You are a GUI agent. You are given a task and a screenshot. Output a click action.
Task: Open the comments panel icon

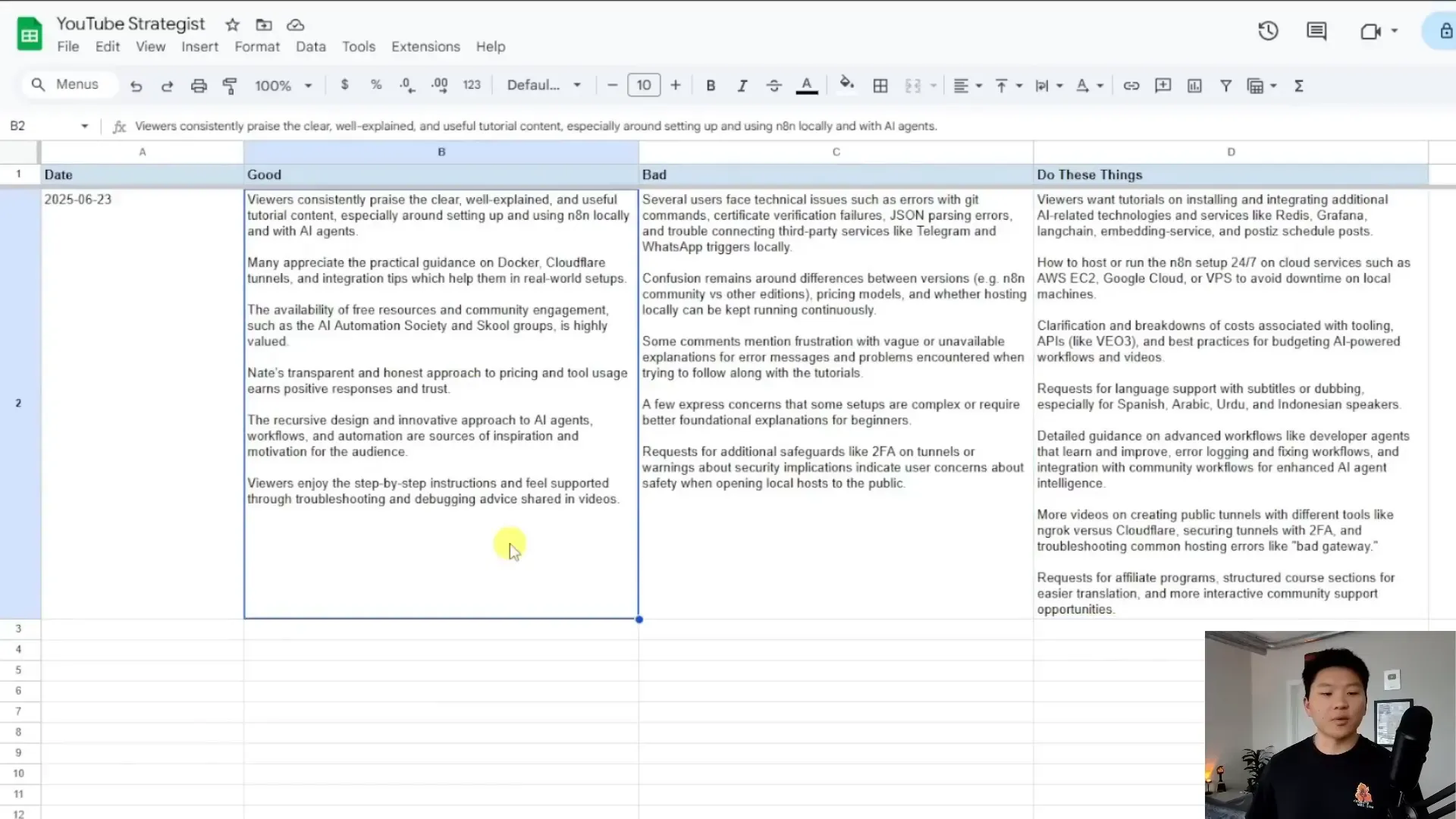1316,31
